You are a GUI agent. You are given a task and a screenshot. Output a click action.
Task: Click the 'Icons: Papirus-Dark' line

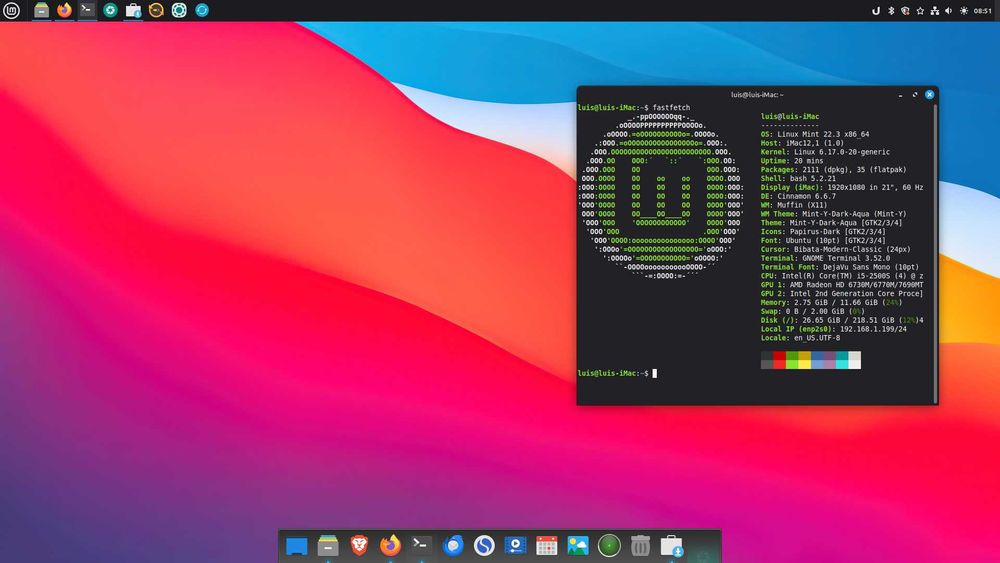click(823, 231)
